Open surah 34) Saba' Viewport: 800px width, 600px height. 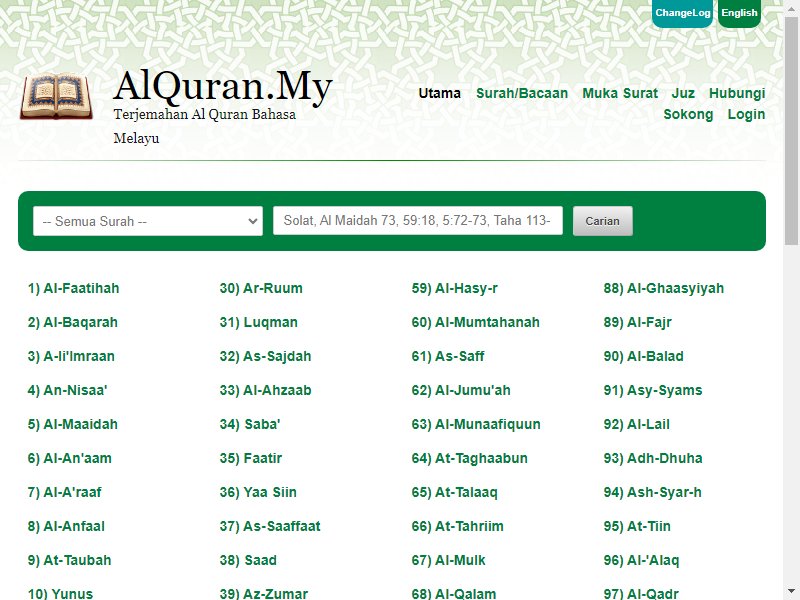pos(250,424)
